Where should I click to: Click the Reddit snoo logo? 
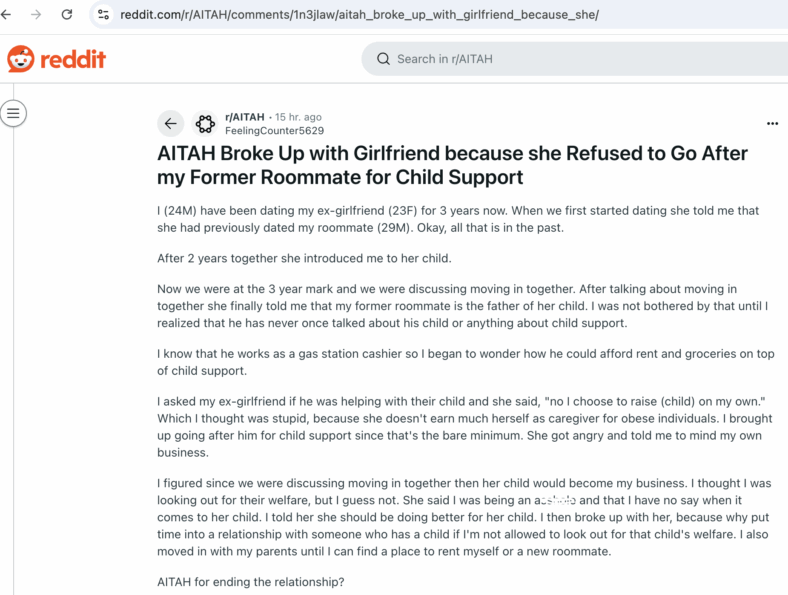click(x=21, y=59)
